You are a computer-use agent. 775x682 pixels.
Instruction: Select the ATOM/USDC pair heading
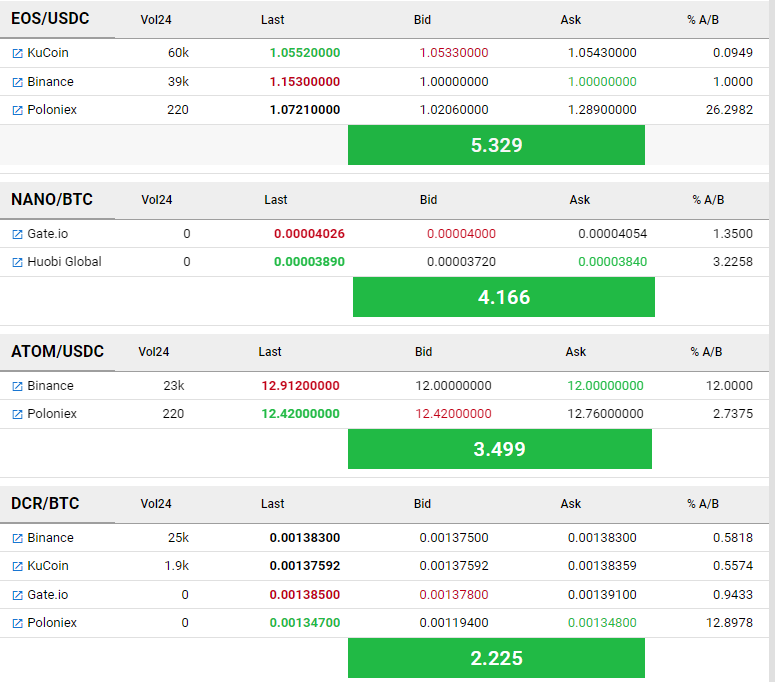[57, 351]
